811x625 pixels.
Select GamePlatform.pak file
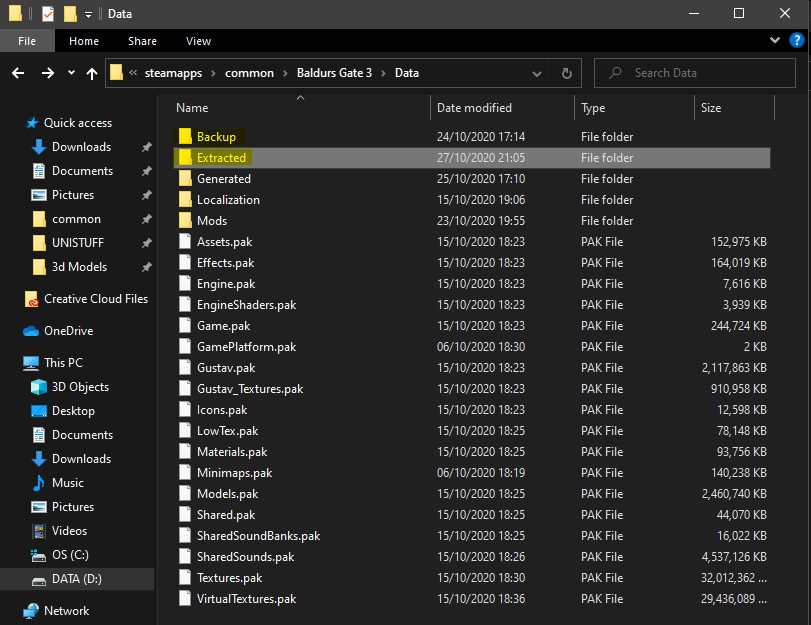[246, 347]
